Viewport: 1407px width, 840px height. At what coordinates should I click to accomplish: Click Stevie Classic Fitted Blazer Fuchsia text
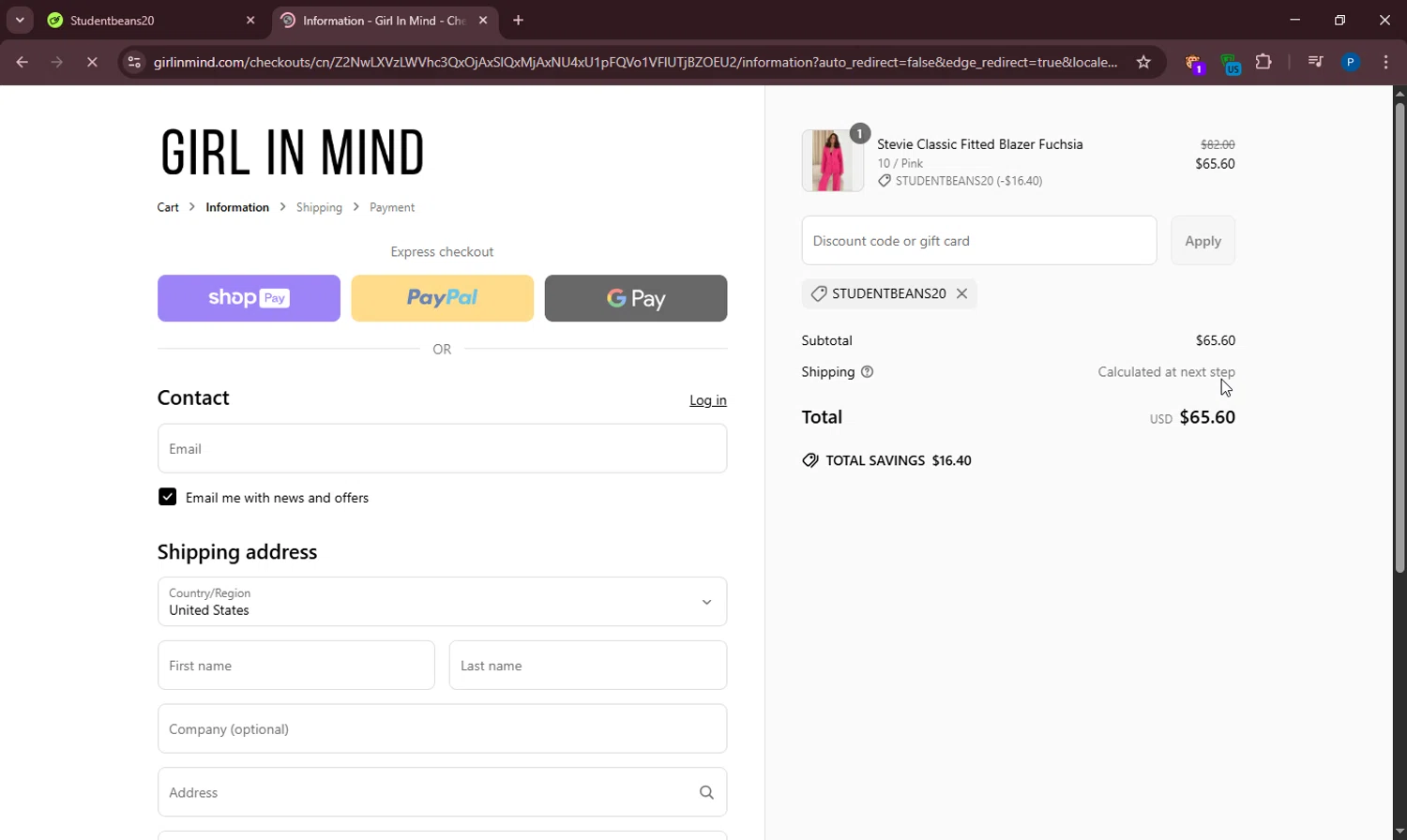coord(979,143)
